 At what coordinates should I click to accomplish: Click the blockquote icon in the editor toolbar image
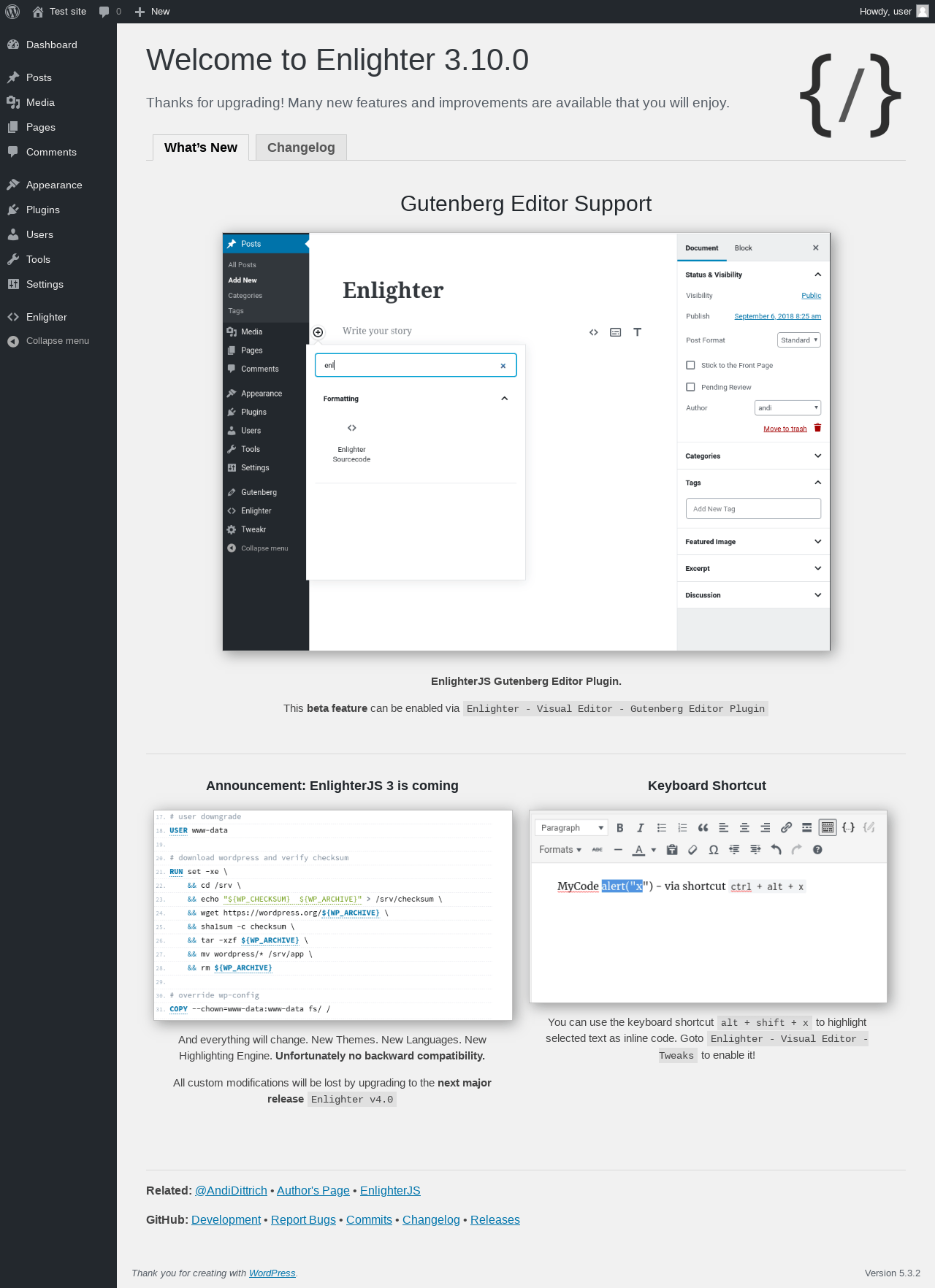pos(703,827)
